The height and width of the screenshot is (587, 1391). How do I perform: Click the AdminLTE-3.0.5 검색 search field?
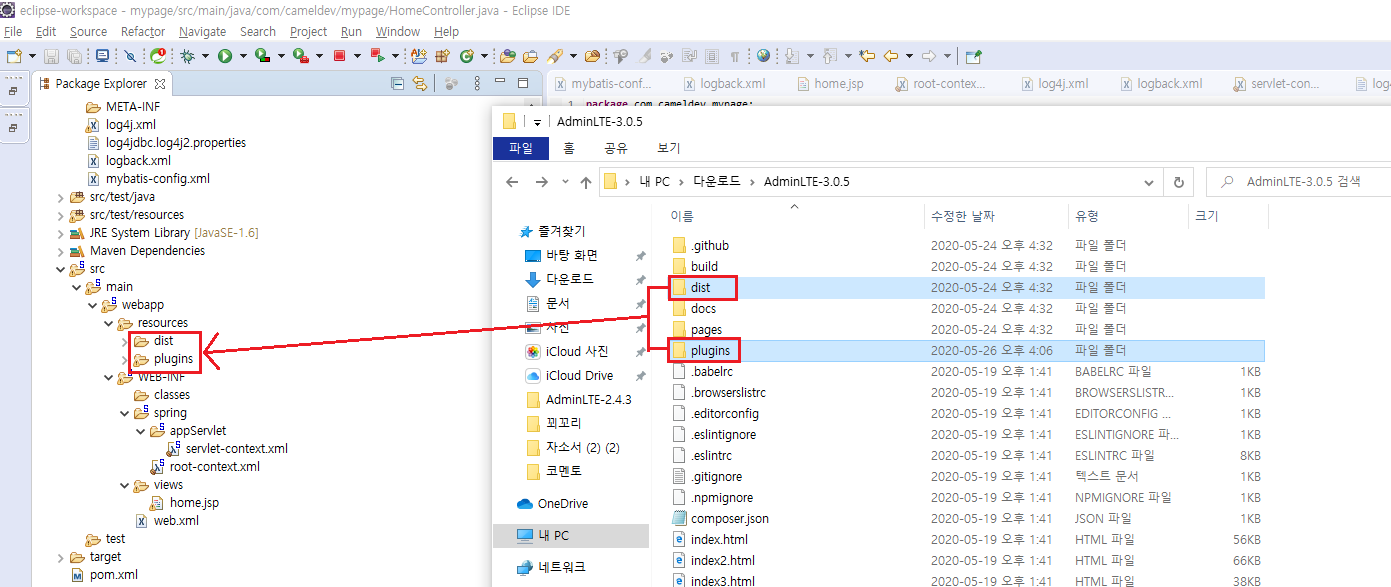[1299, 182]
